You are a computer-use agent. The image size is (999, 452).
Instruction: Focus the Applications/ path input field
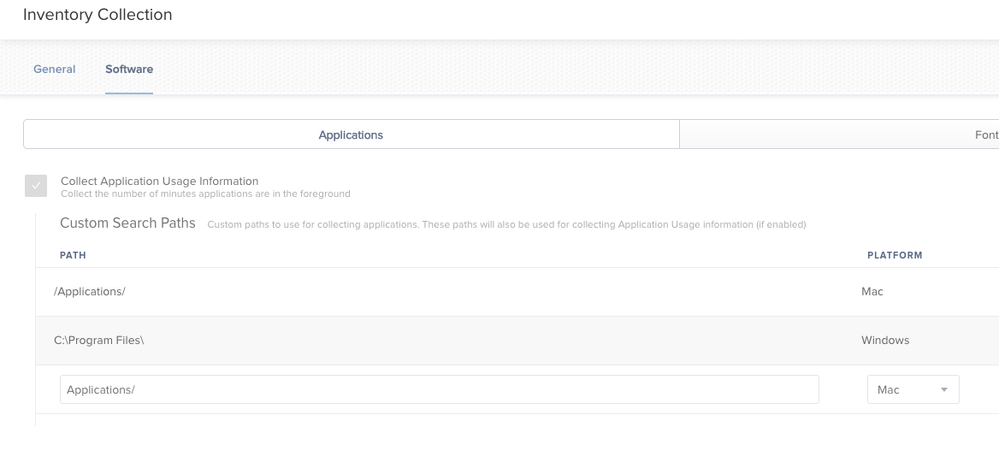coord(439,390)
